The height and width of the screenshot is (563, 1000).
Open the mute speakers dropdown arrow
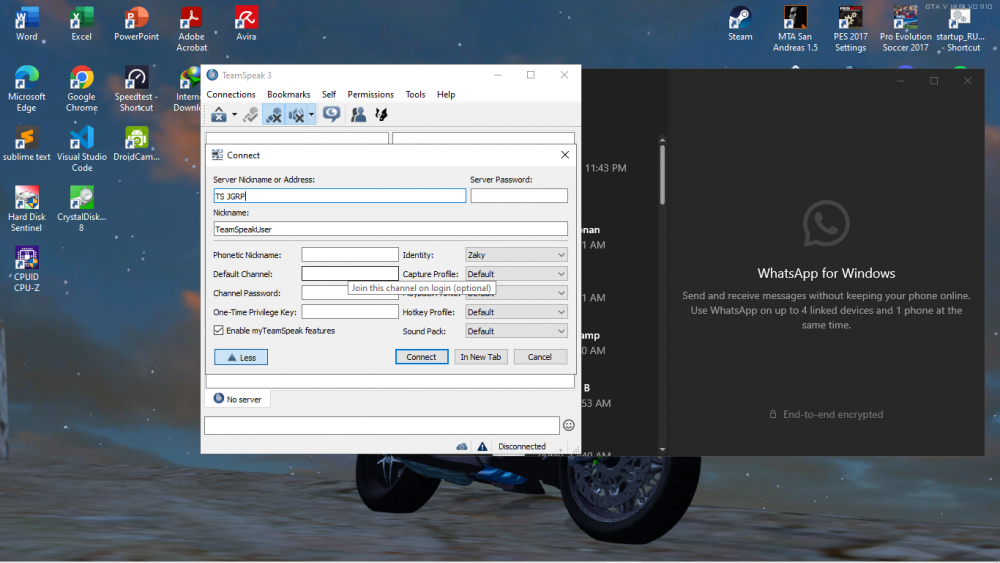(x=311, y=115)
